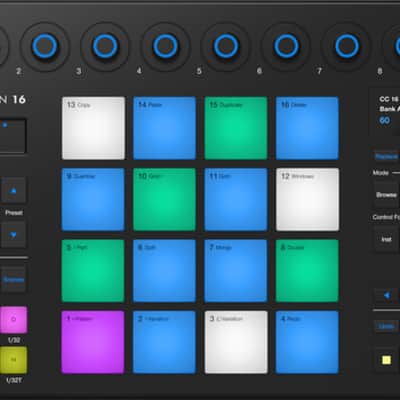Click the CC 16 Bank A display
This screenshot has width=400, height=400.
coord(385,112)
